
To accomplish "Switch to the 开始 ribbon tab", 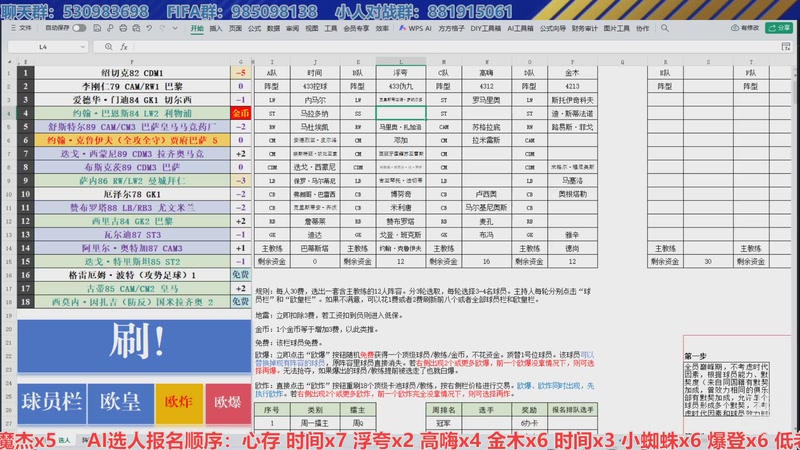I will (197, 29).
